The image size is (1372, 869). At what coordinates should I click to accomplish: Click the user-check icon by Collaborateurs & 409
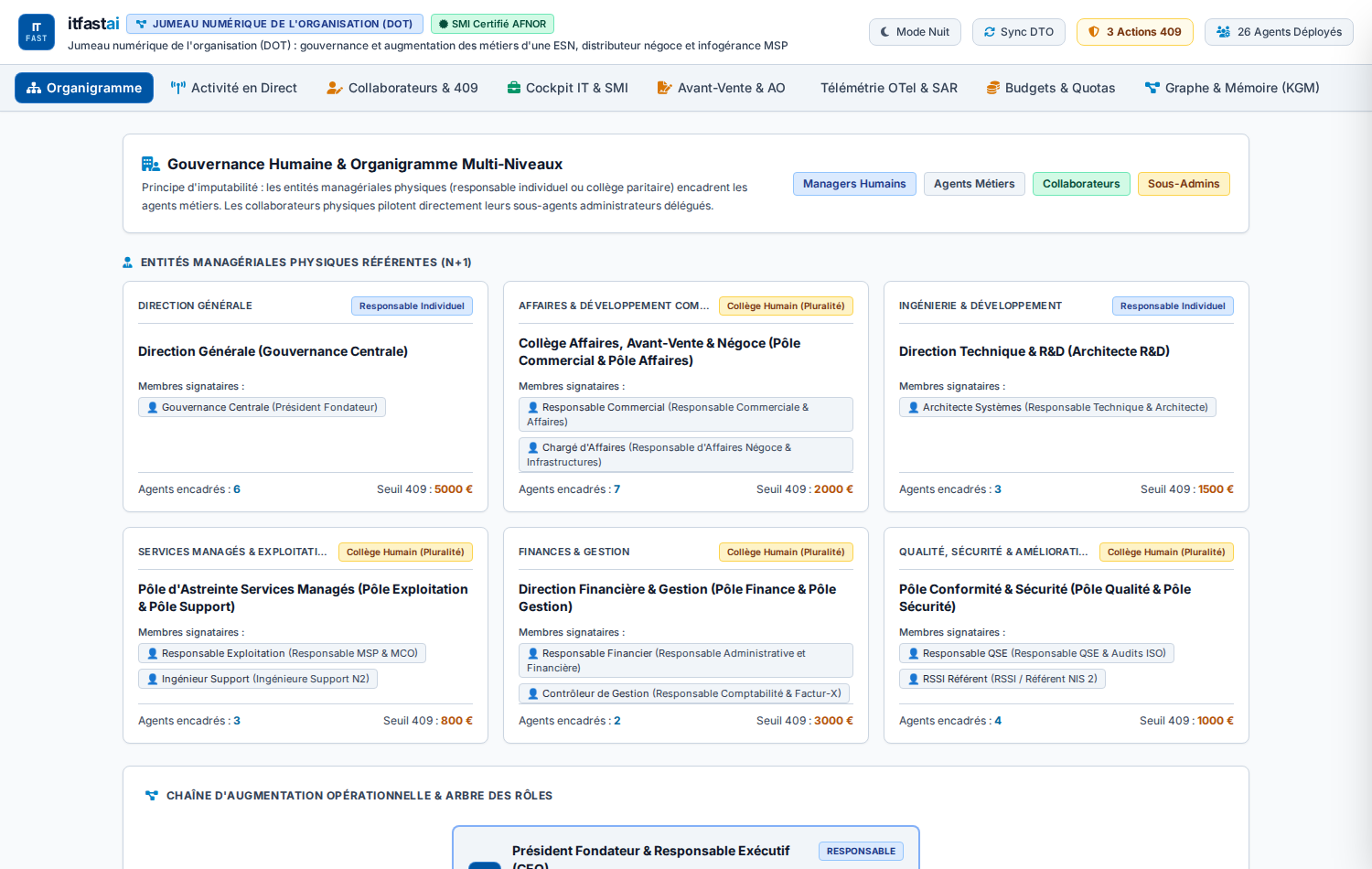click(x=335, y=88)
